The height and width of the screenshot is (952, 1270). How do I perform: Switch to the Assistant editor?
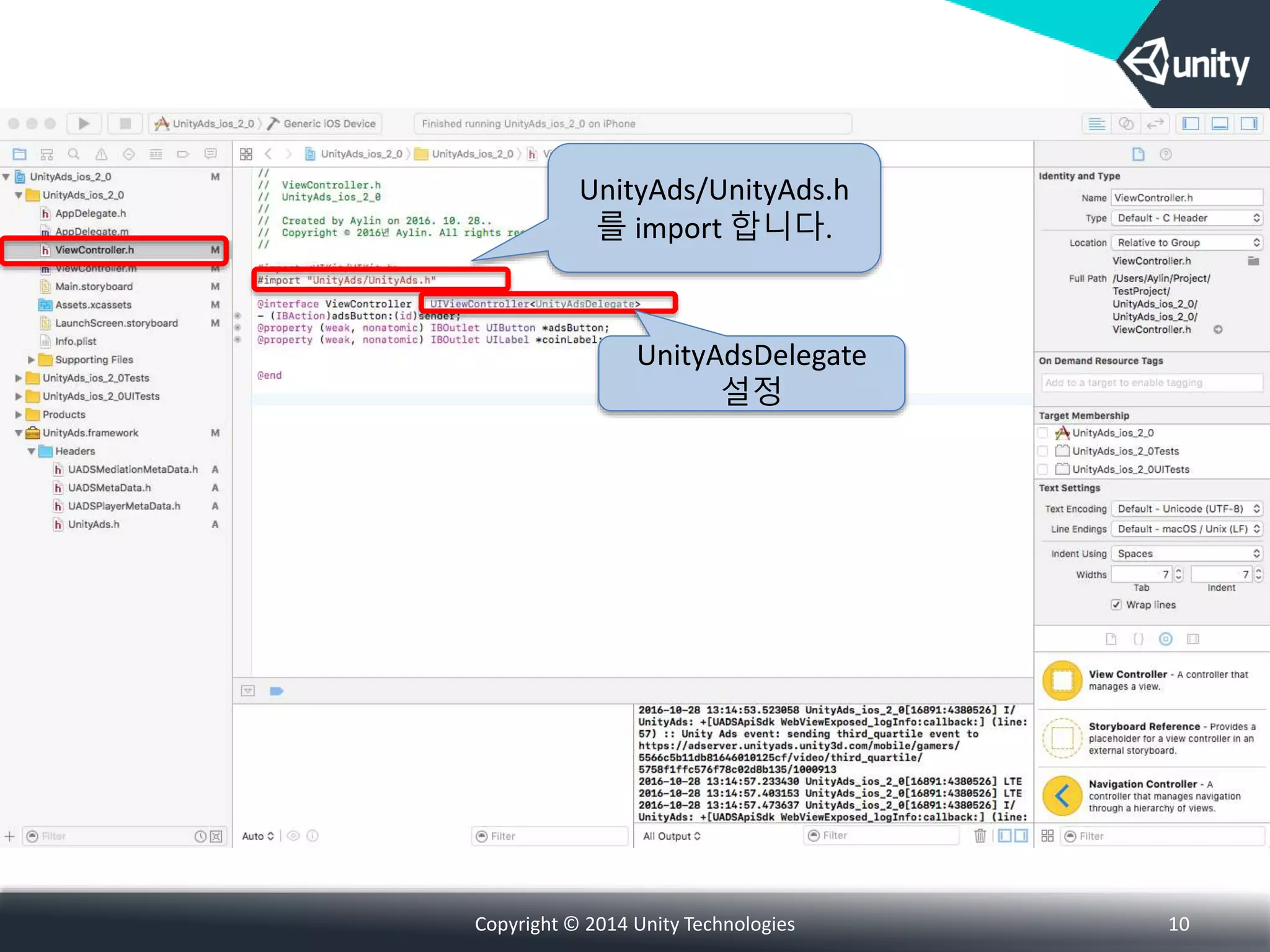pyautogui.click(x=1126, y=124)
